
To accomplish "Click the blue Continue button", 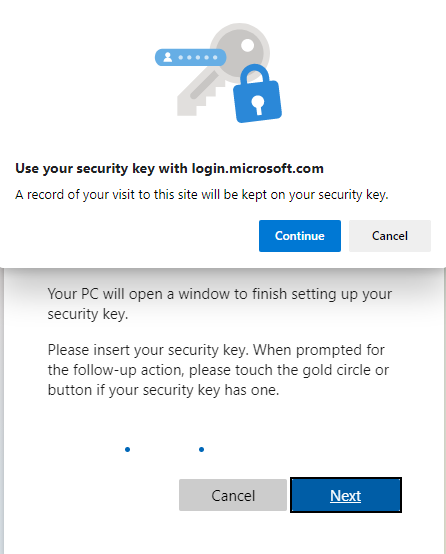I will 300,236.
